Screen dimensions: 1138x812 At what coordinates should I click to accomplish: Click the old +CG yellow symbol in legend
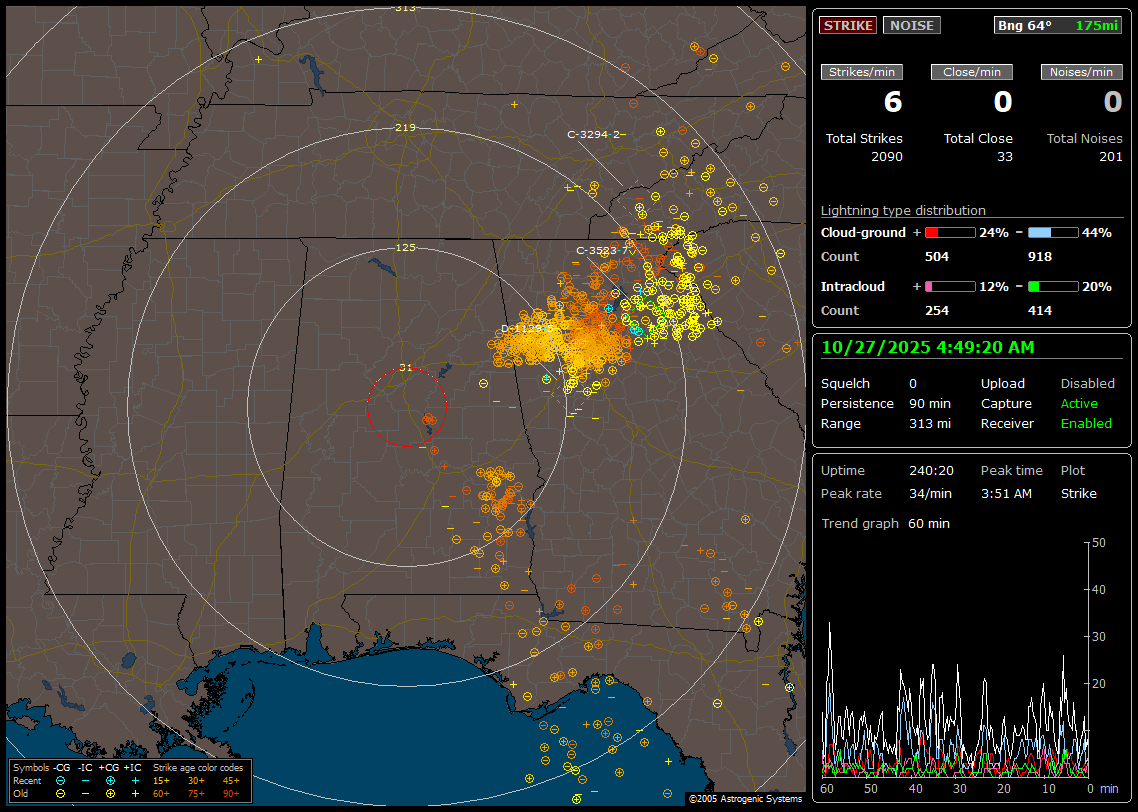[x=110, y=793]
